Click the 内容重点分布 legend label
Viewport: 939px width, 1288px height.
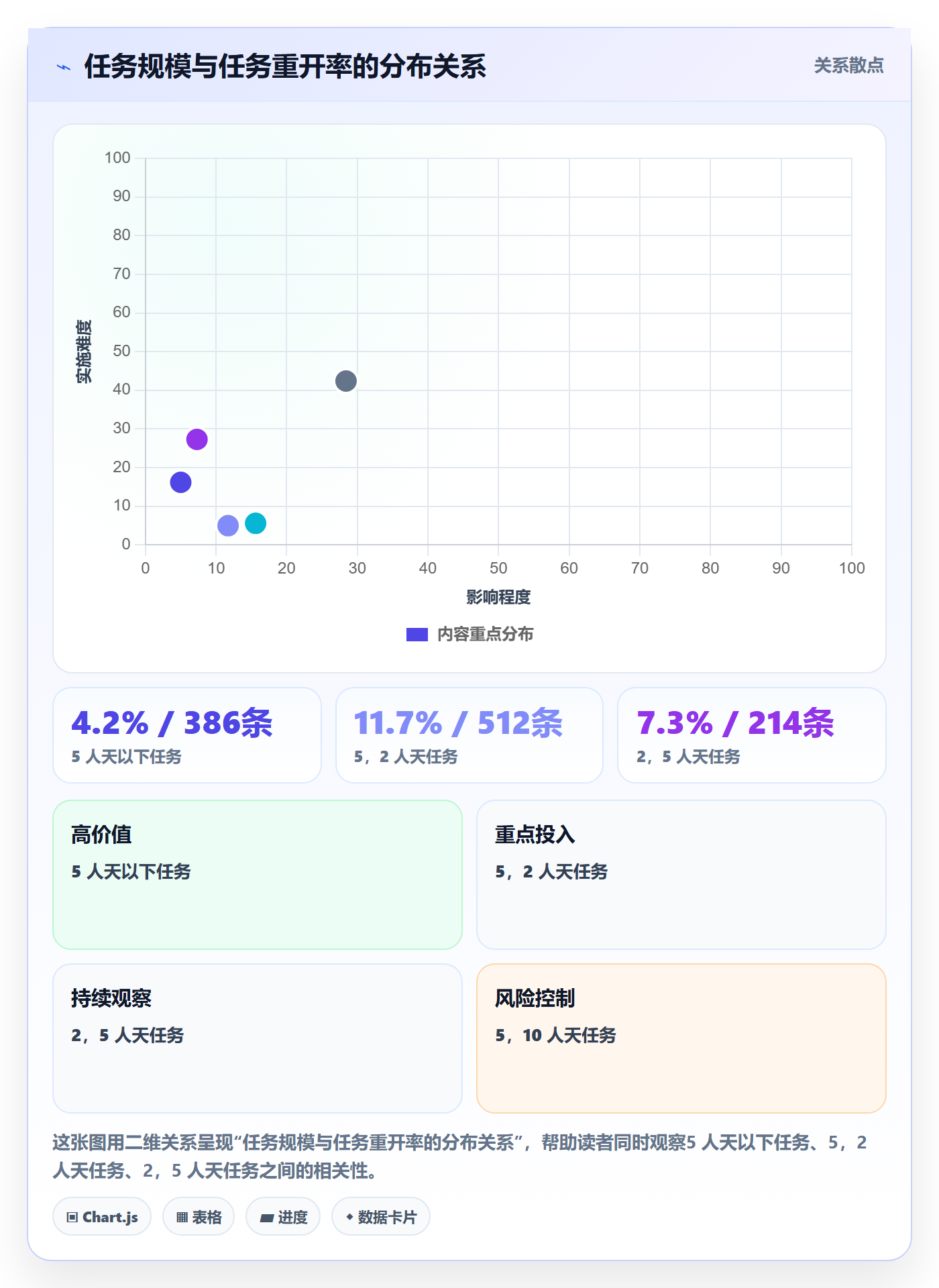(485, 635)
